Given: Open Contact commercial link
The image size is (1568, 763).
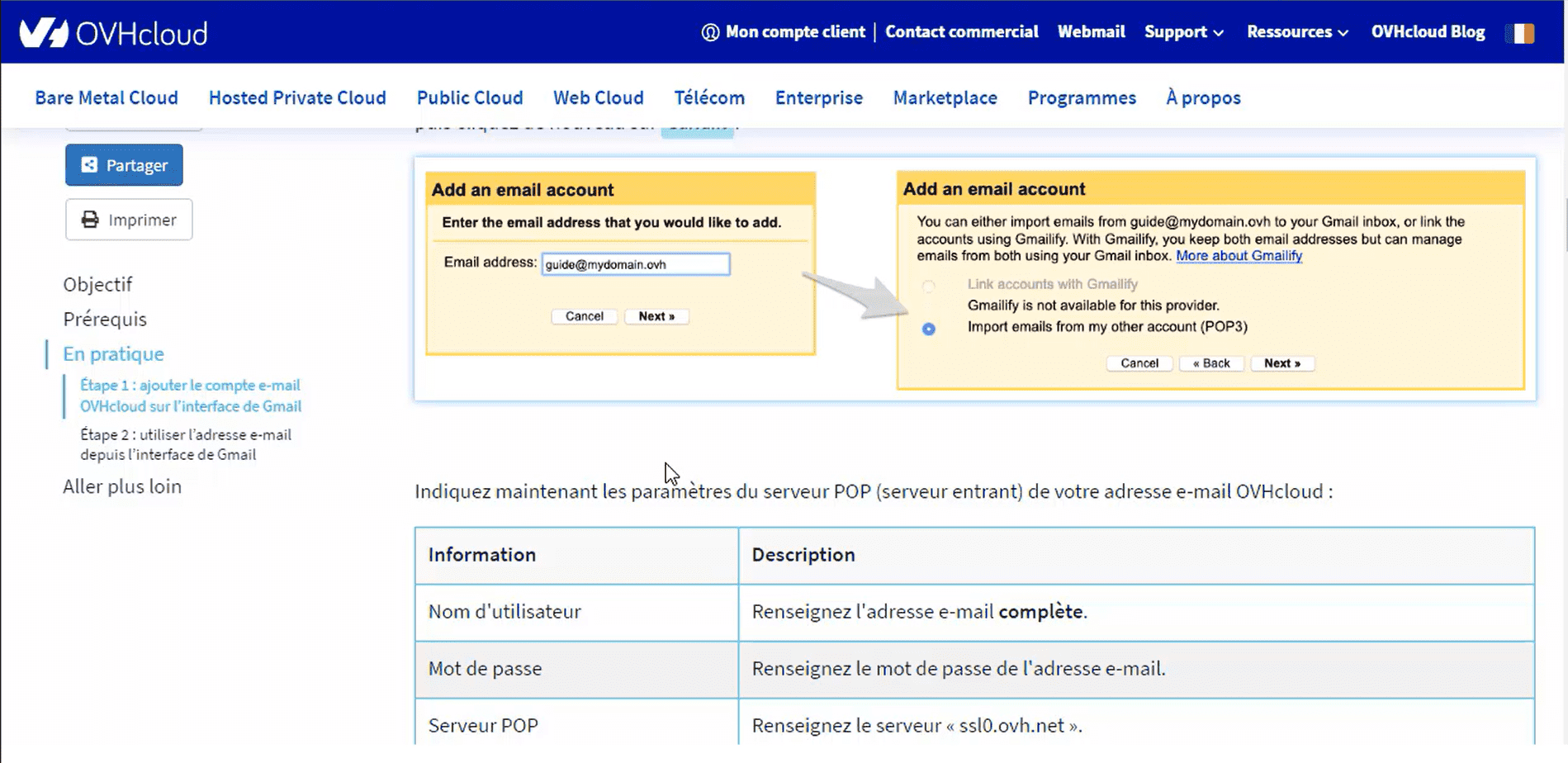Looking at the screenshot, I should 961,31.
